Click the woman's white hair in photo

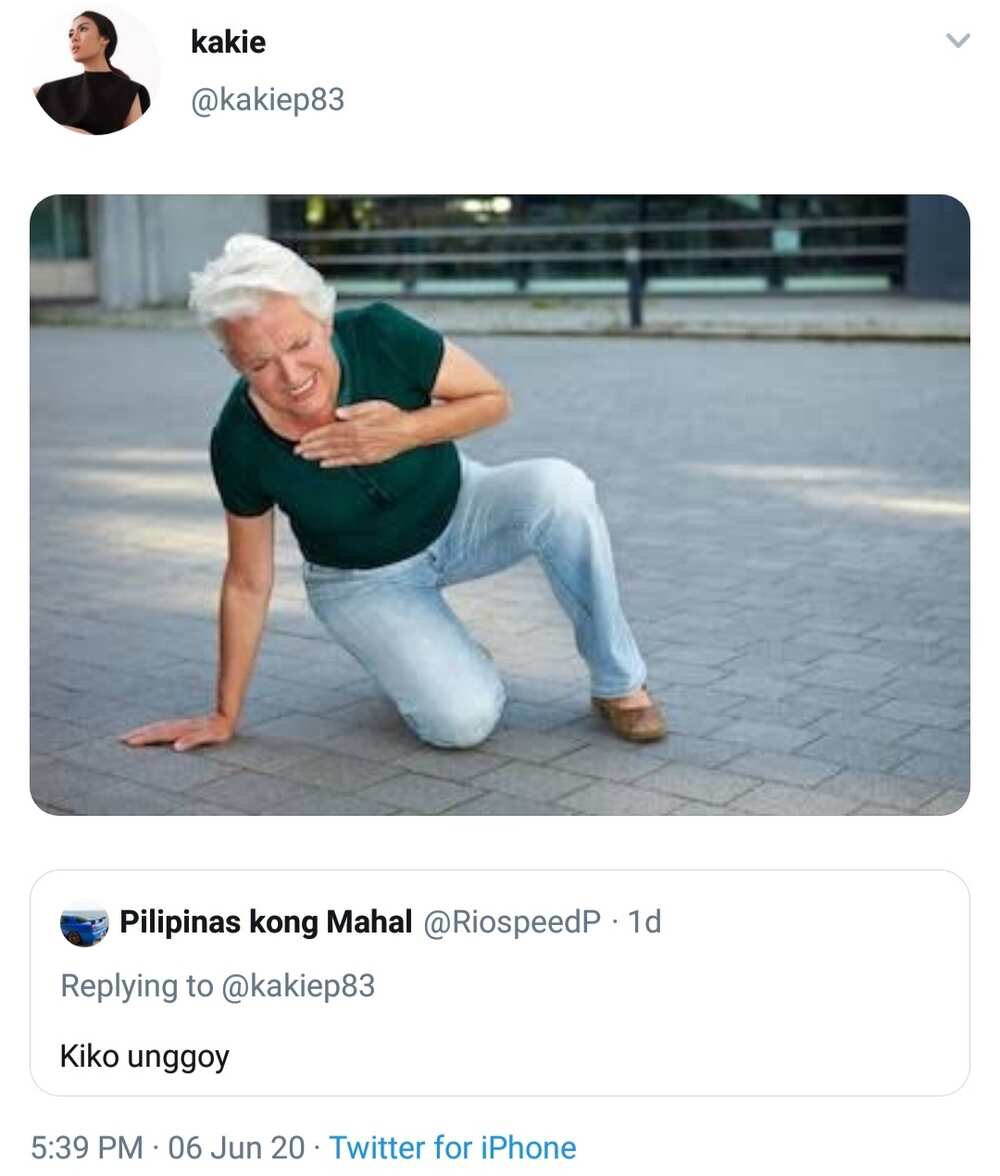[x=259, y=281]
